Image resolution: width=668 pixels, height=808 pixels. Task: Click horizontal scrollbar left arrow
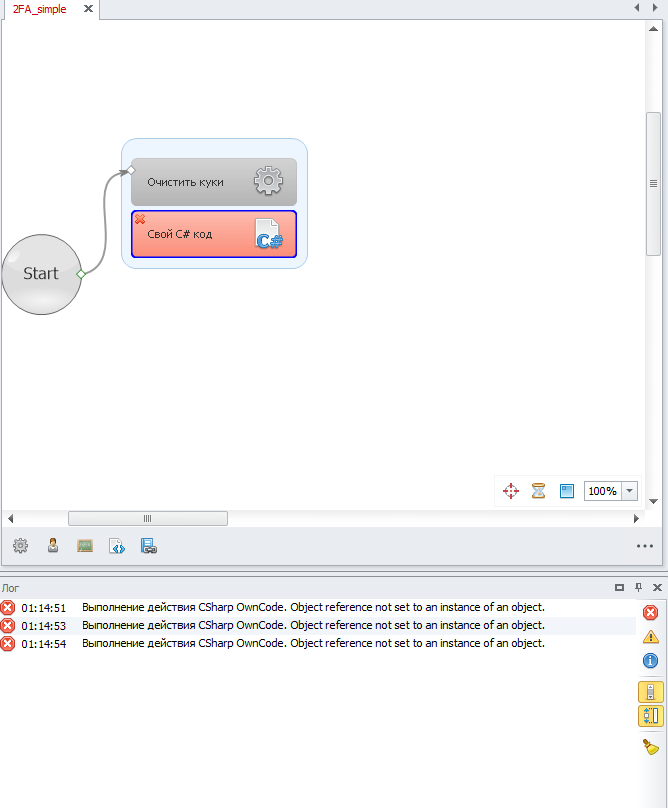(x=10, y=518)
